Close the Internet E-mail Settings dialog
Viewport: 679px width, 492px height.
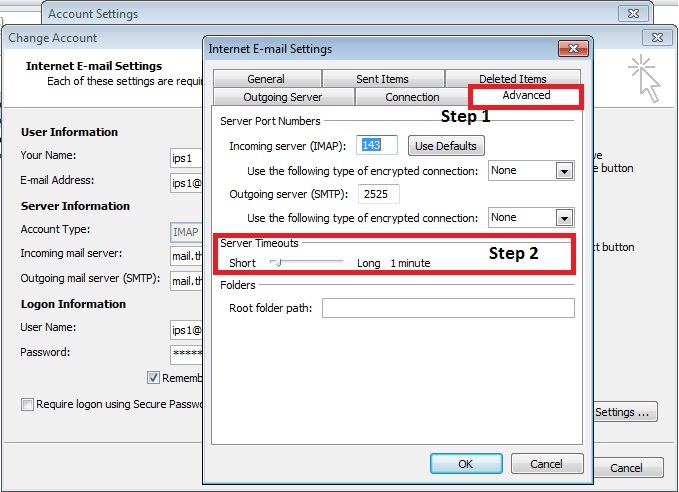[571, 48]
